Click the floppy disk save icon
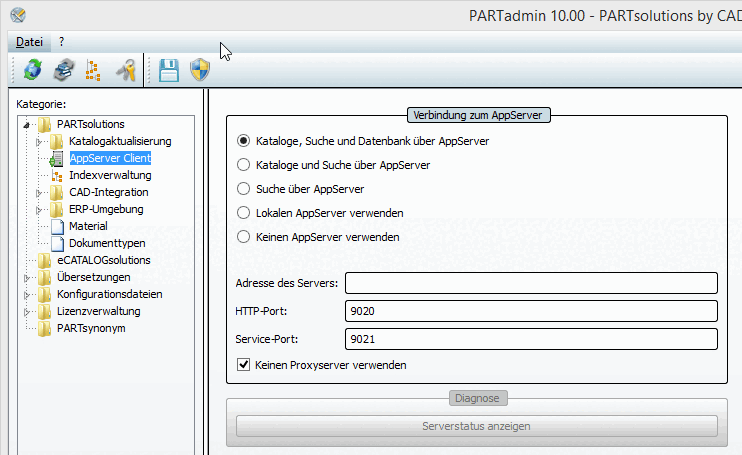The width and height of the screenshot is (742, 455). coord(169,69)
